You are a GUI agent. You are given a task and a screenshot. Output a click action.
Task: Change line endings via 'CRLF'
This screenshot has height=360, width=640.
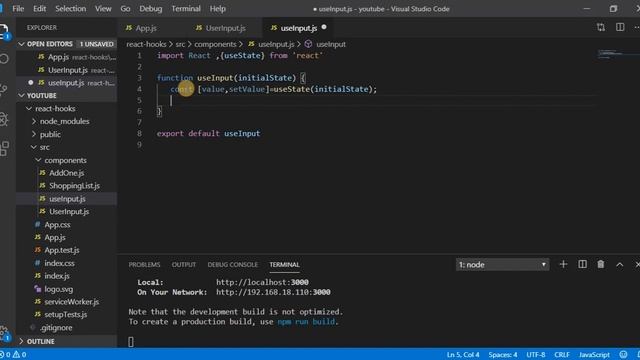pos(562,355)
